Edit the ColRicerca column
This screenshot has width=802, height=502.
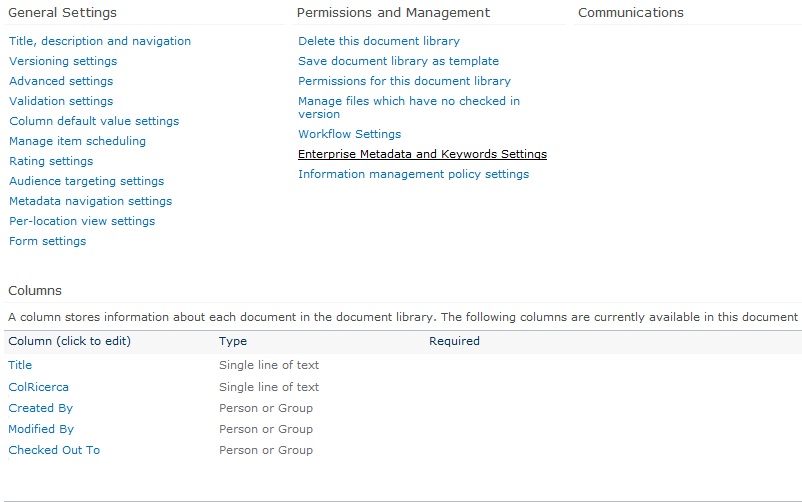[x=38, y=387]
